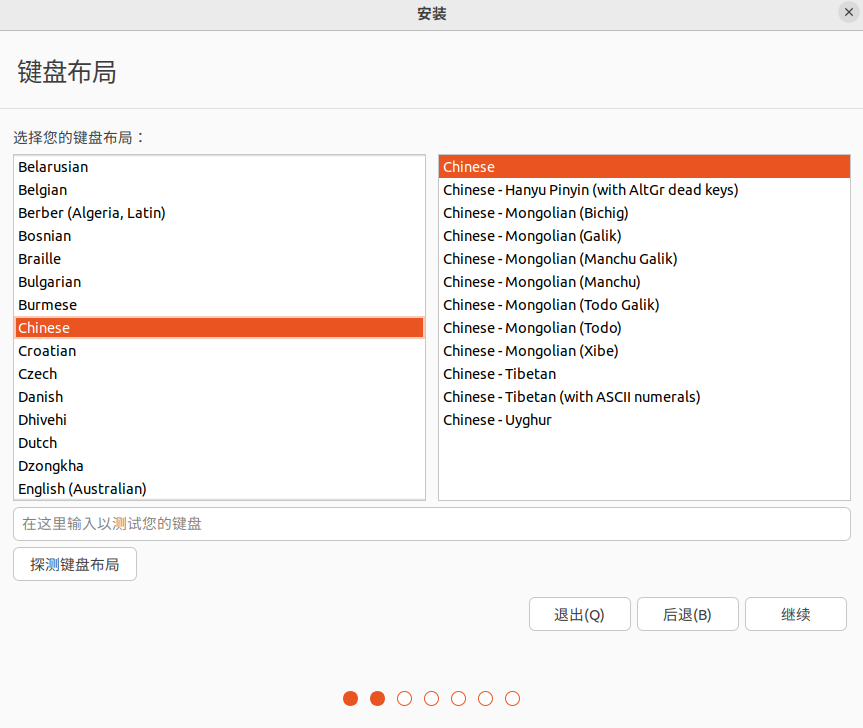The width and height of the screenshot is (863, 728).
Task: Choose Chinese - Hanyu Pinyin variant
Action: [x=644, y=190]
